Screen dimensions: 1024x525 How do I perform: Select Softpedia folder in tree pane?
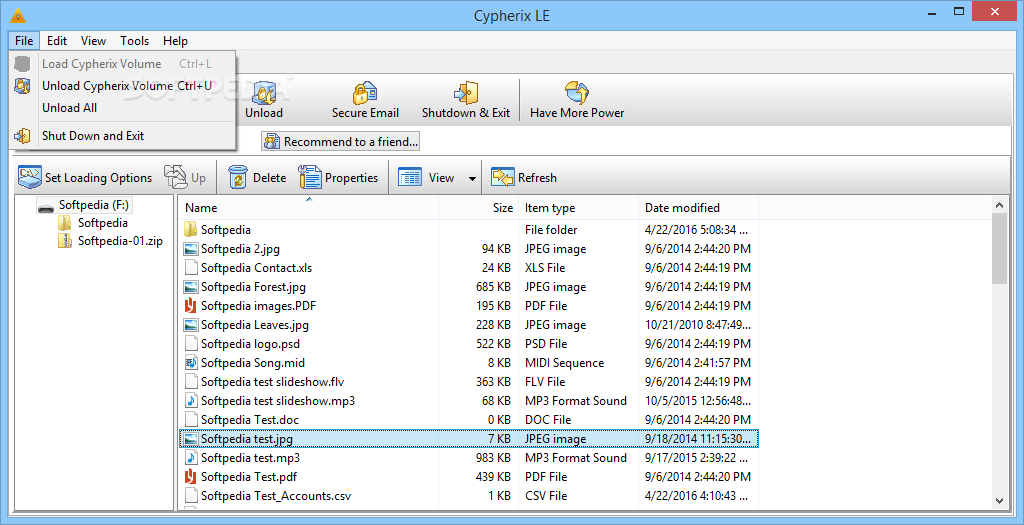(103, 223)
